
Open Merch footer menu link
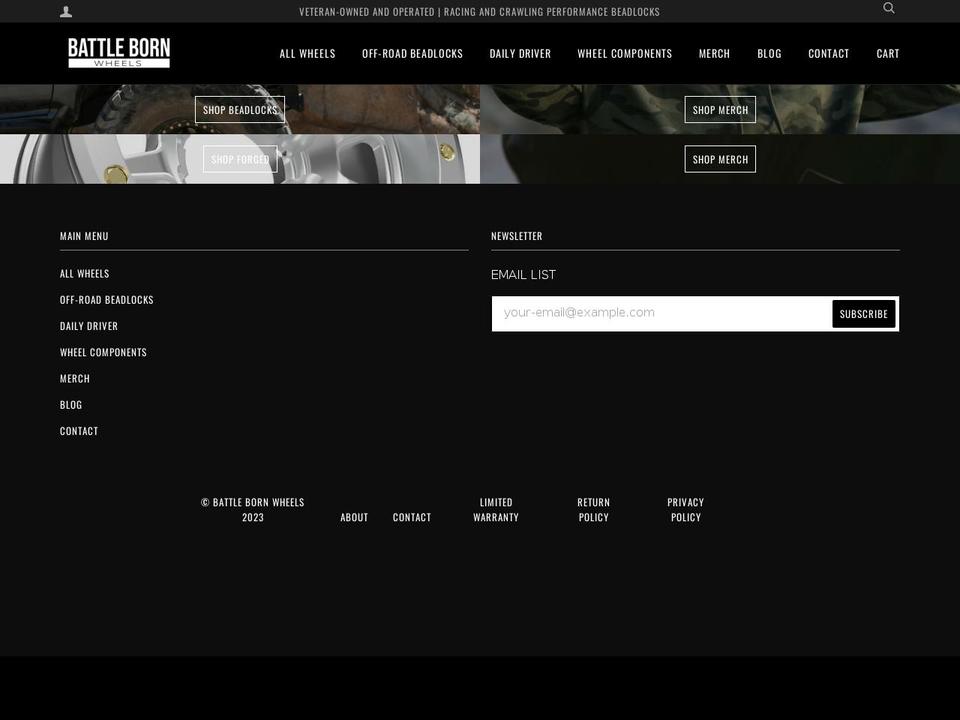point(75,379)
